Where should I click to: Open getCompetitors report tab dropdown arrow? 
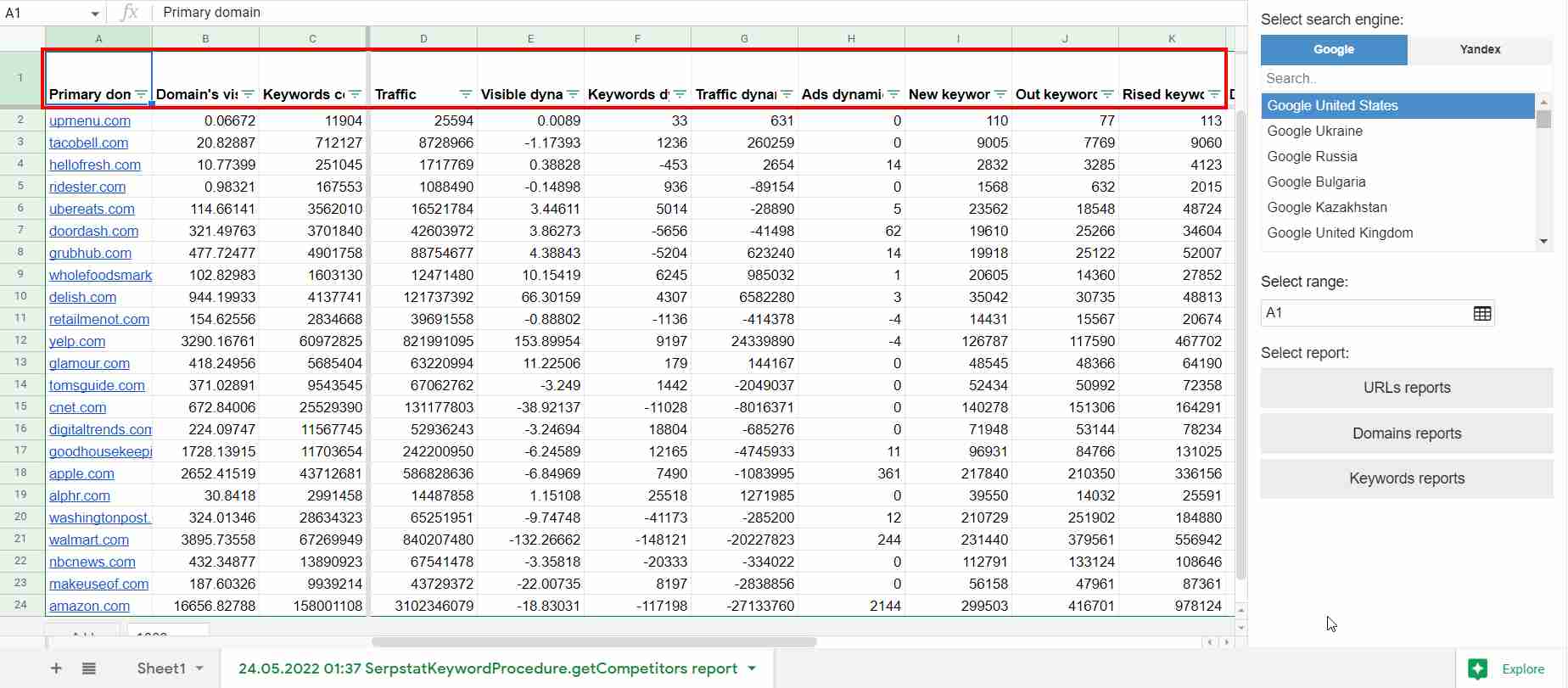click(752, 668)
